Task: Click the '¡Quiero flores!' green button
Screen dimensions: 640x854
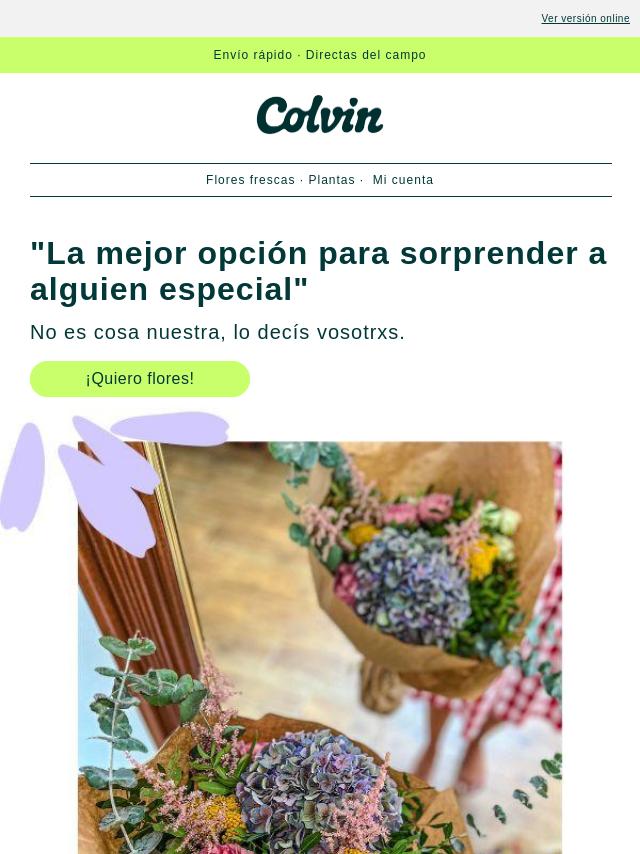Action: 140,379
